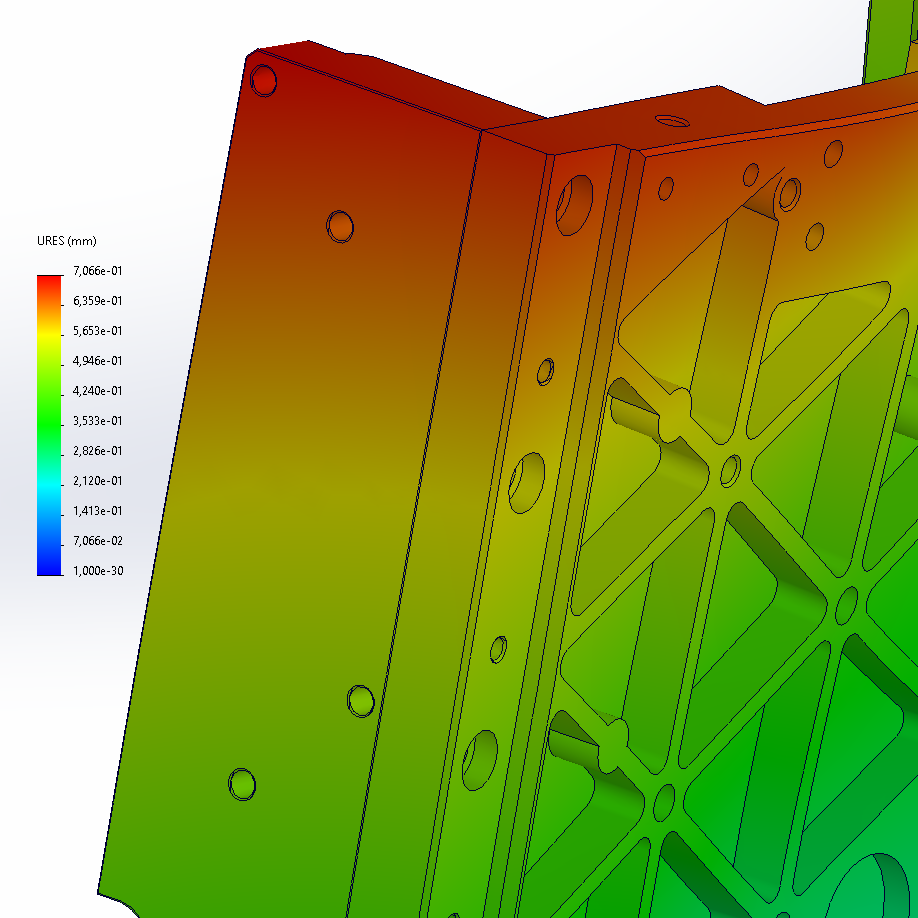
Task: Click the 2,120e-01 legend label
Action: 97,481
